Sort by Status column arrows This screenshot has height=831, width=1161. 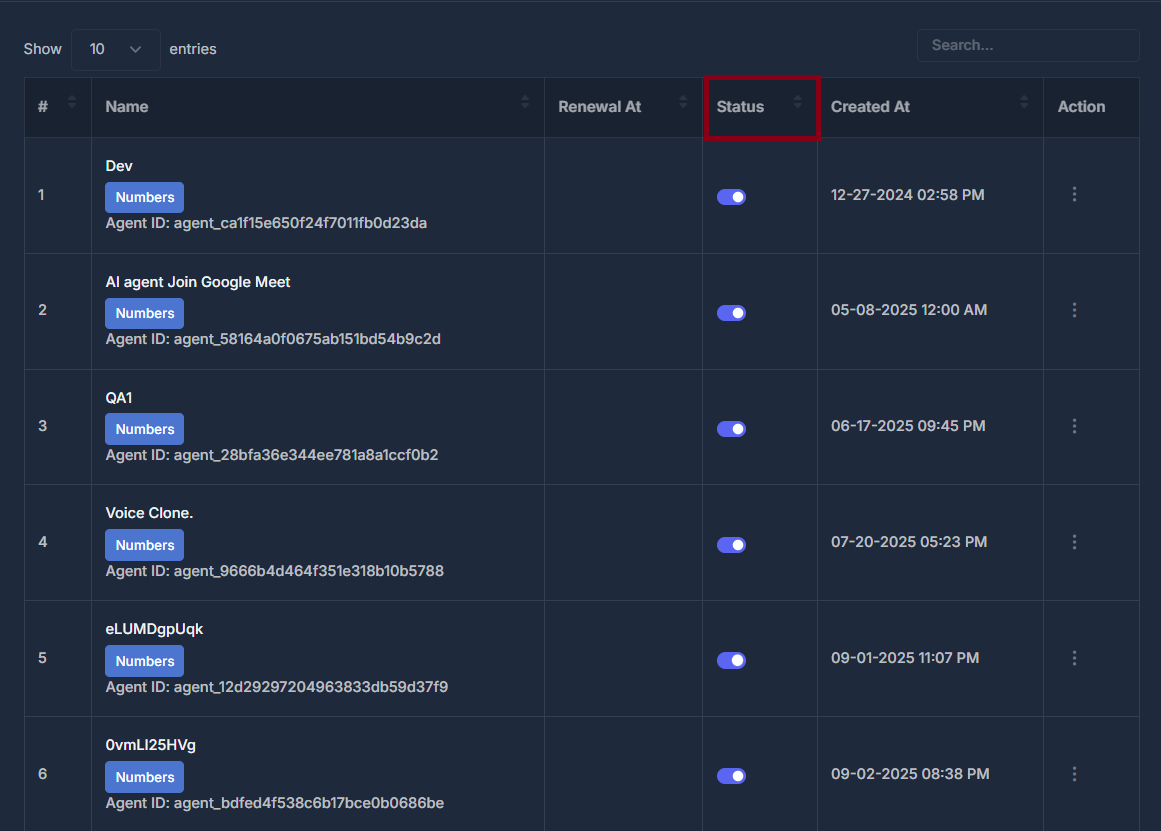[x=797, y=102]
